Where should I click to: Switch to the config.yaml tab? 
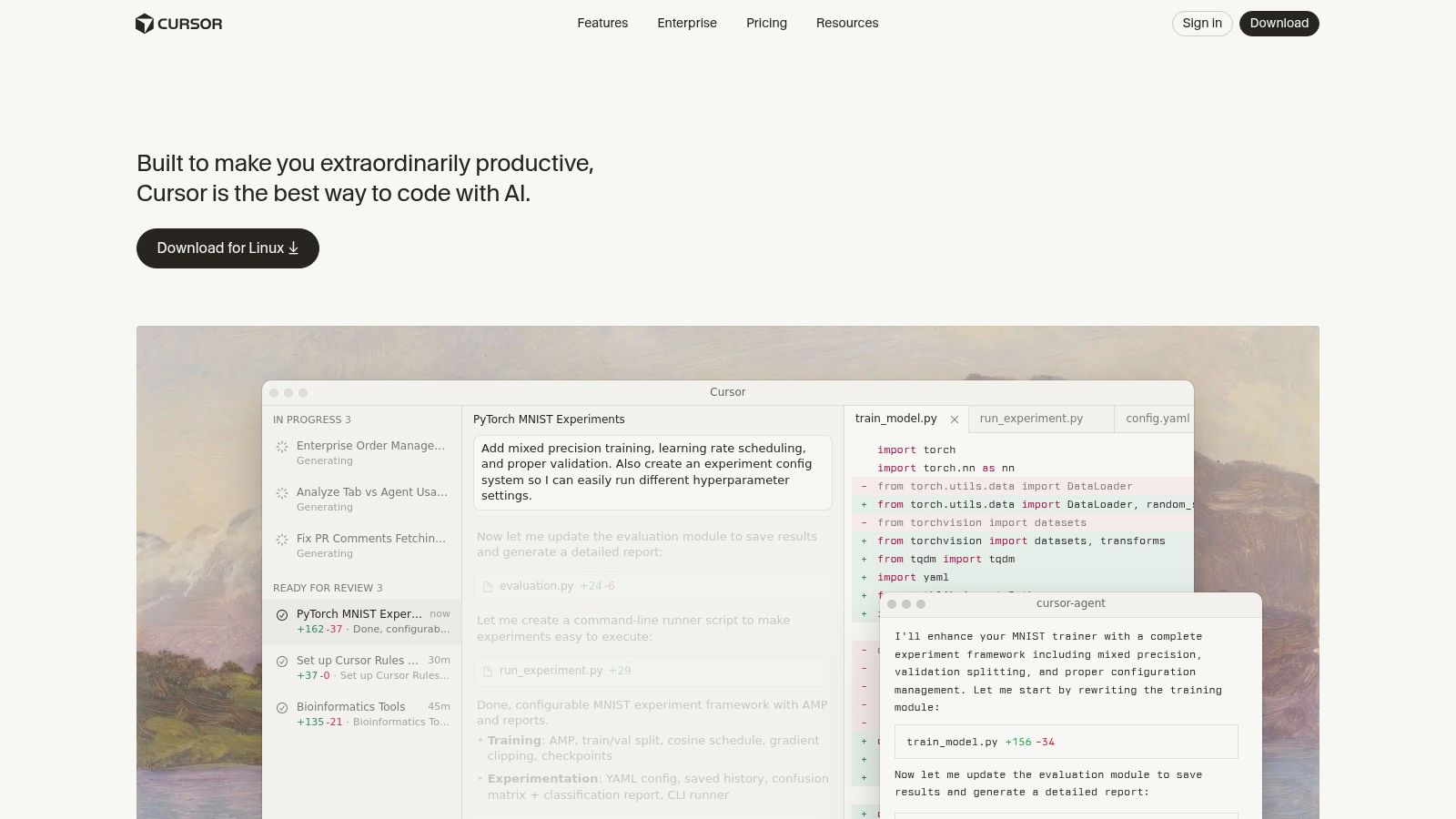click(x=1157, y=419)
